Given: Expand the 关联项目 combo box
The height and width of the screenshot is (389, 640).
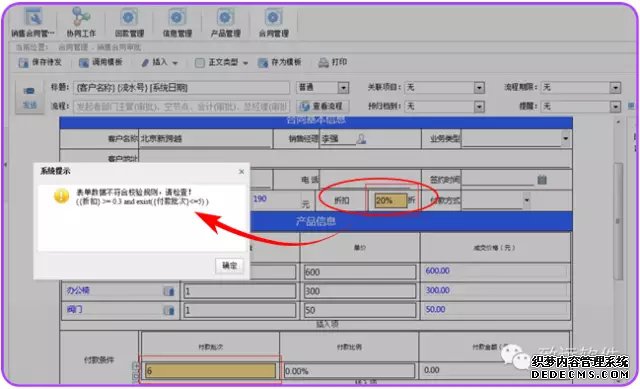Looking at the screenshot, I should (x=479, y=87).
